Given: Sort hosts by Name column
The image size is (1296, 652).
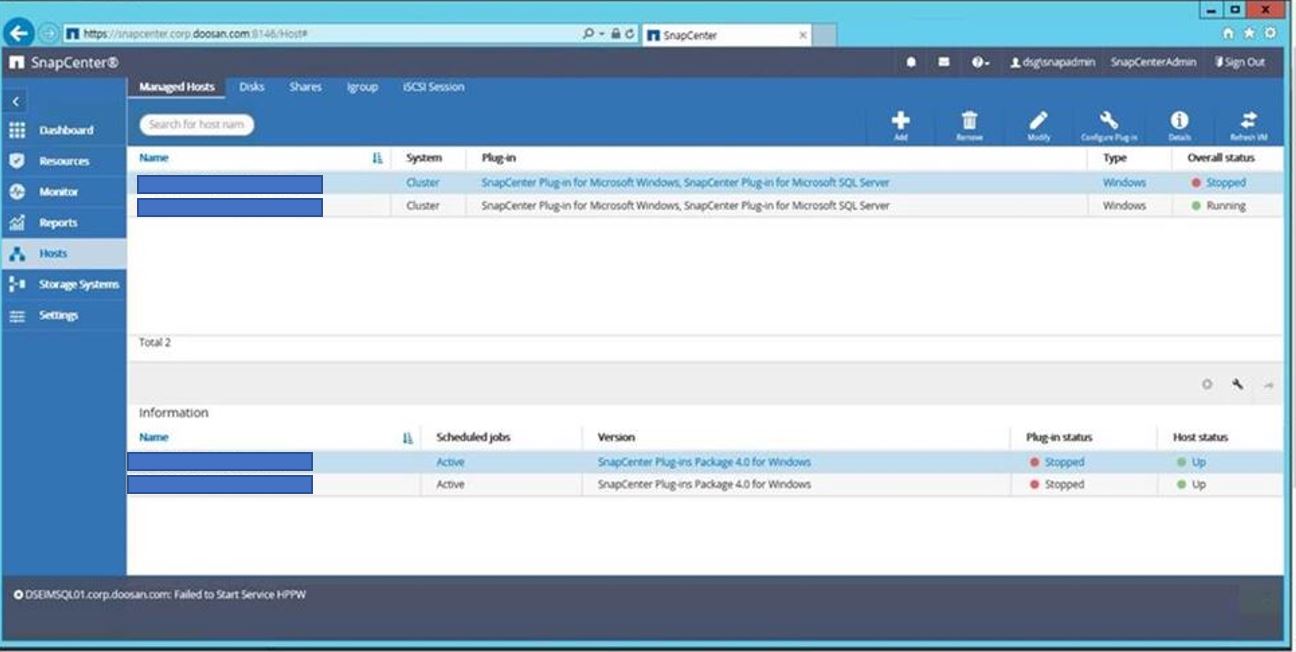Looking at the screenshot, I should coord(154,158).
